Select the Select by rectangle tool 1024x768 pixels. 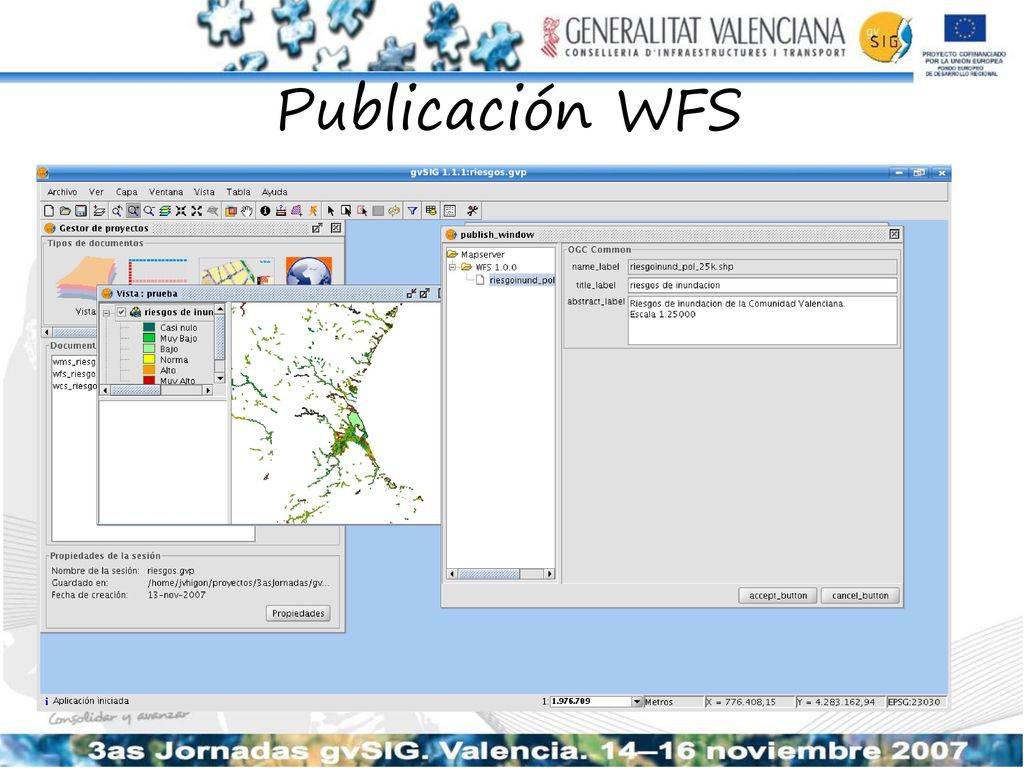(346, 211)
